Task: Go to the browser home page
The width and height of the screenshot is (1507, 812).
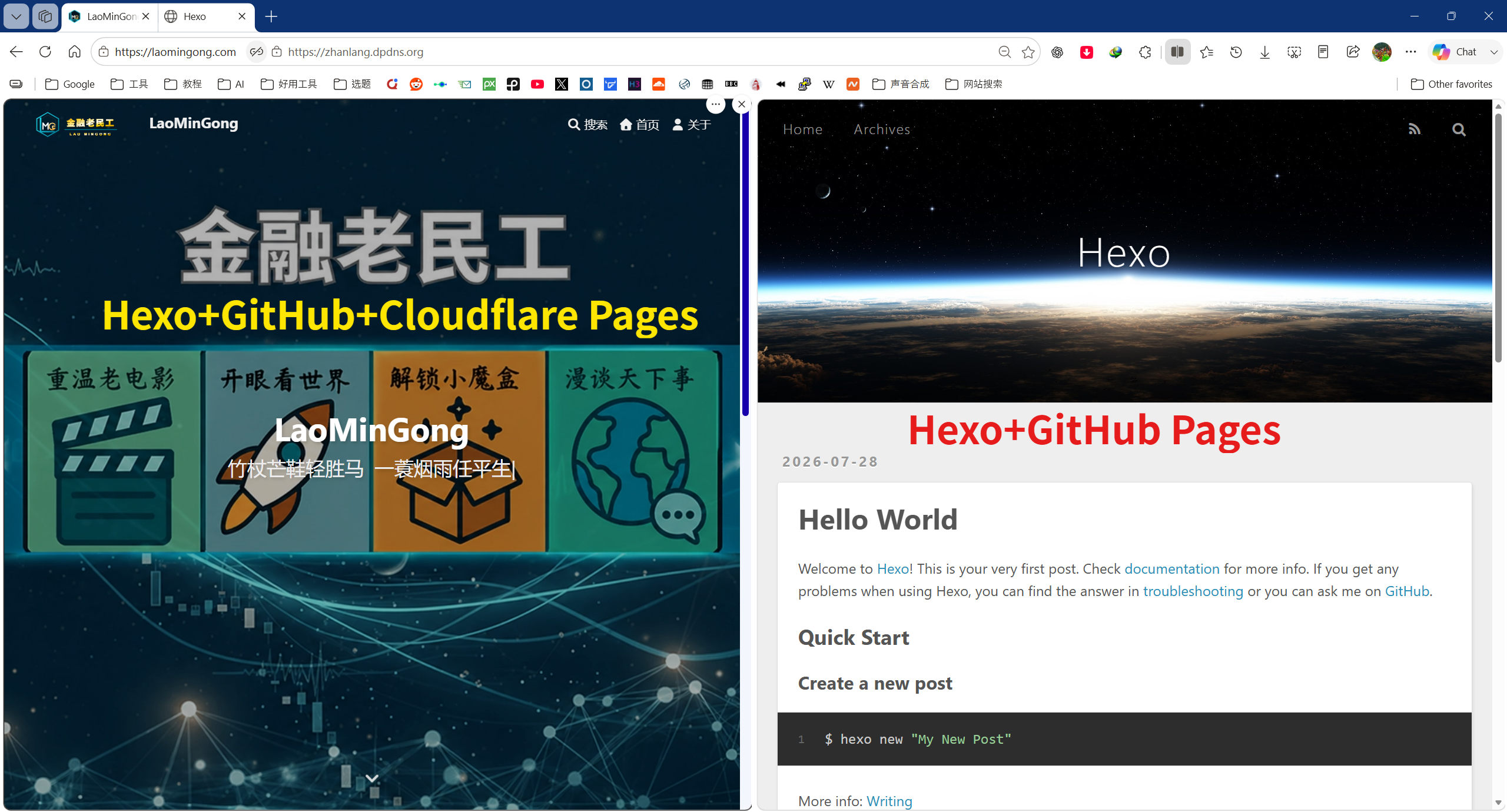Action: (x=74, y=52)
